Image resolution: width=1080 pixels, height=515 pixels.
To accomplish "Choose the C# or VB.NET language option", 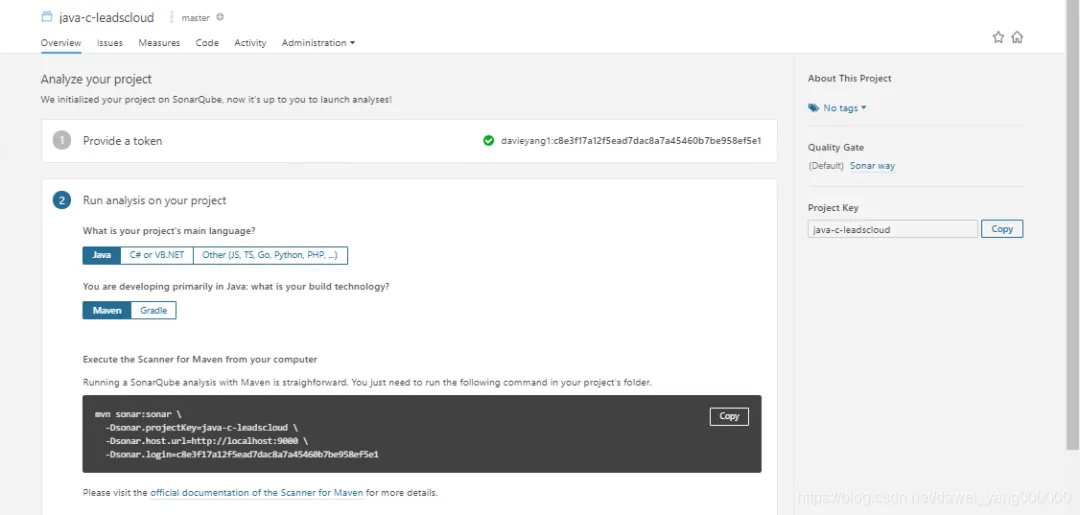I will [157, 255].
